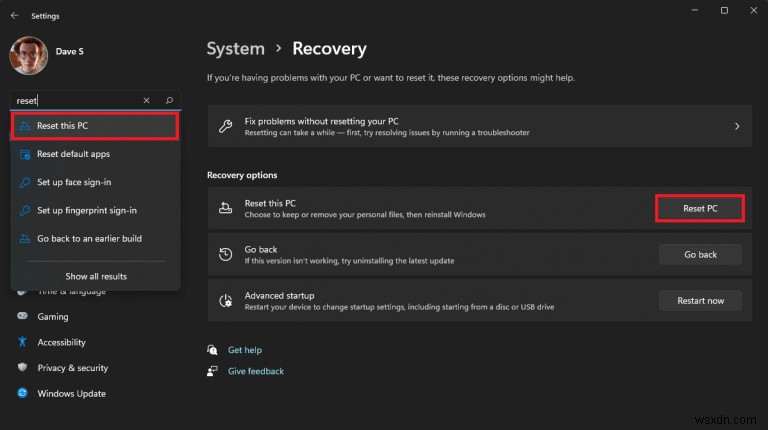Click the Recovery options heading
Image resolution: width=768 pixels, height=430 pixels.
[242, 175]
